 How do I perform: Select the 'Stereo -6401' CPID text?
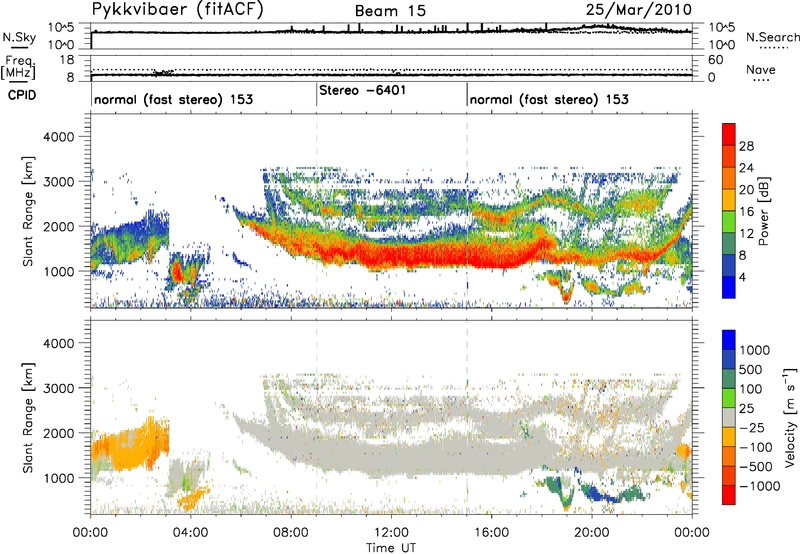click(x=363, y=90)
